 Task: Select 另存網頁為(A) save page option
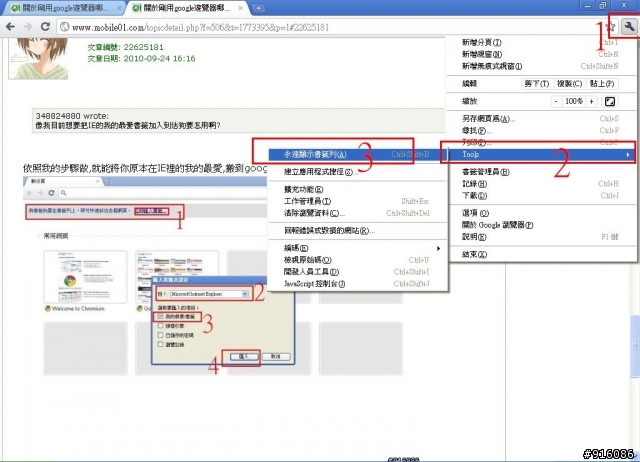tap(542, 119)
